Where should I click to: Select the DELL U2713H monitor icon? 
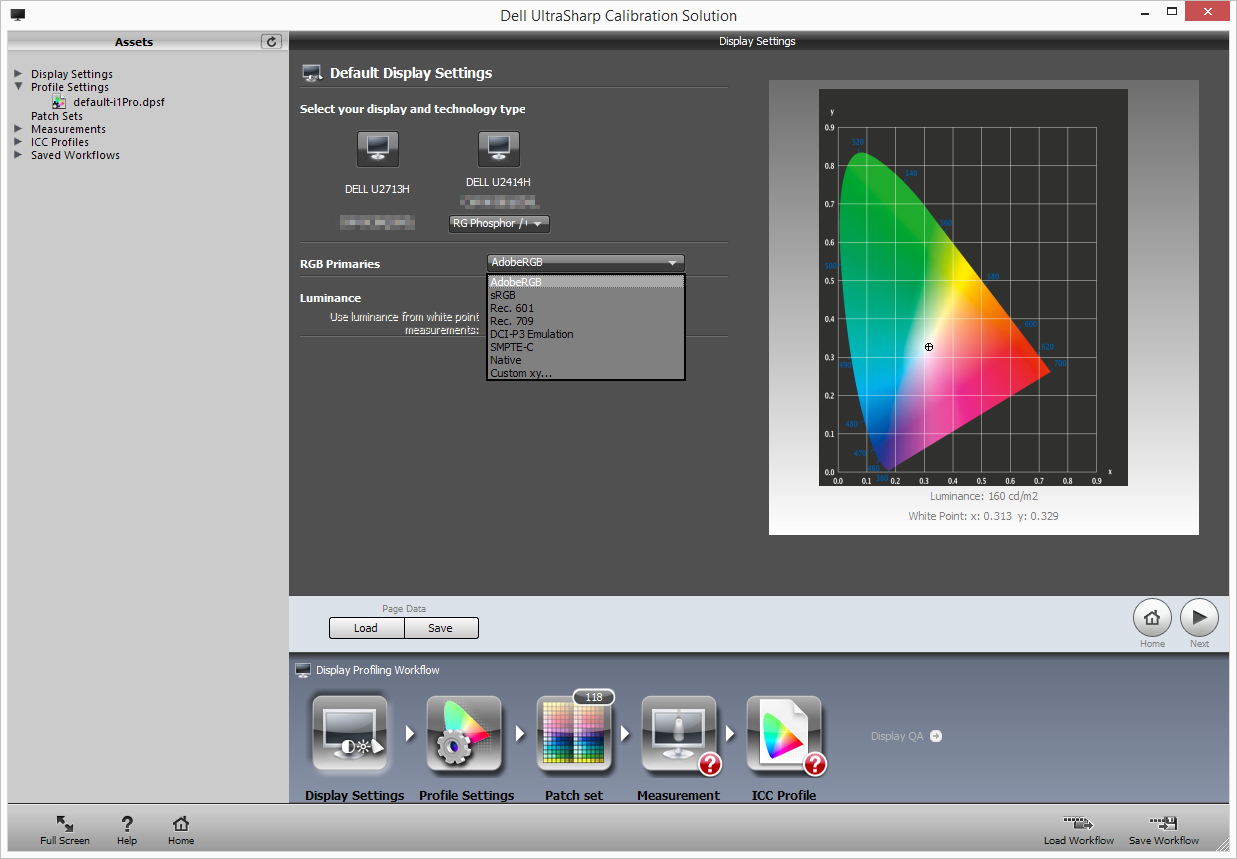(x=378, y=149)
